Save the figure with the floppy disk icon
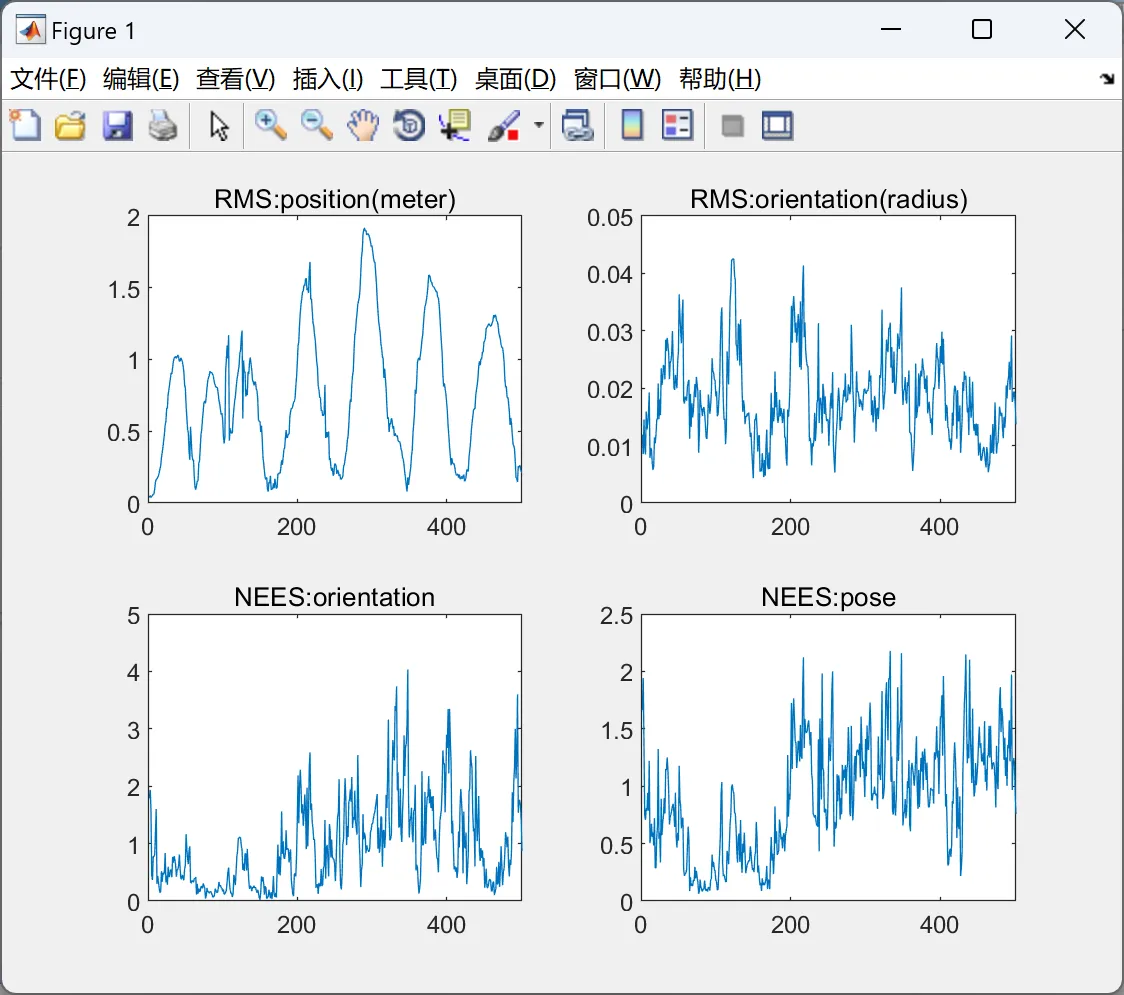This screenshot has height=995, width=1124. click(117, 125)
